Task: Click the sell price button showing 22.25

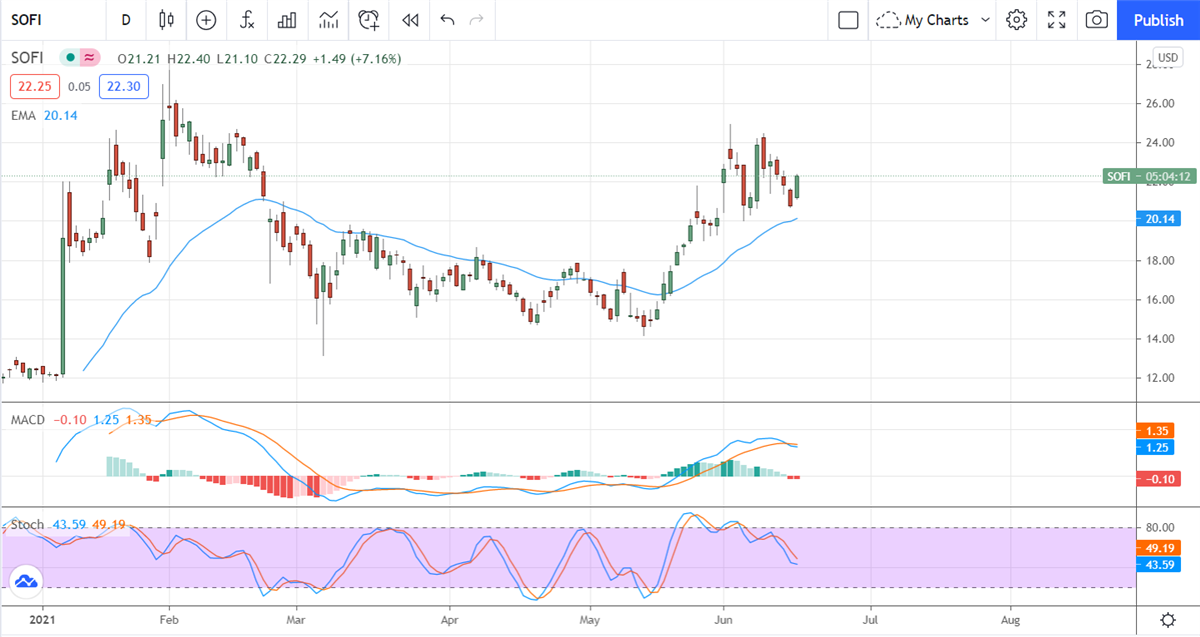Action: point(35,86)
